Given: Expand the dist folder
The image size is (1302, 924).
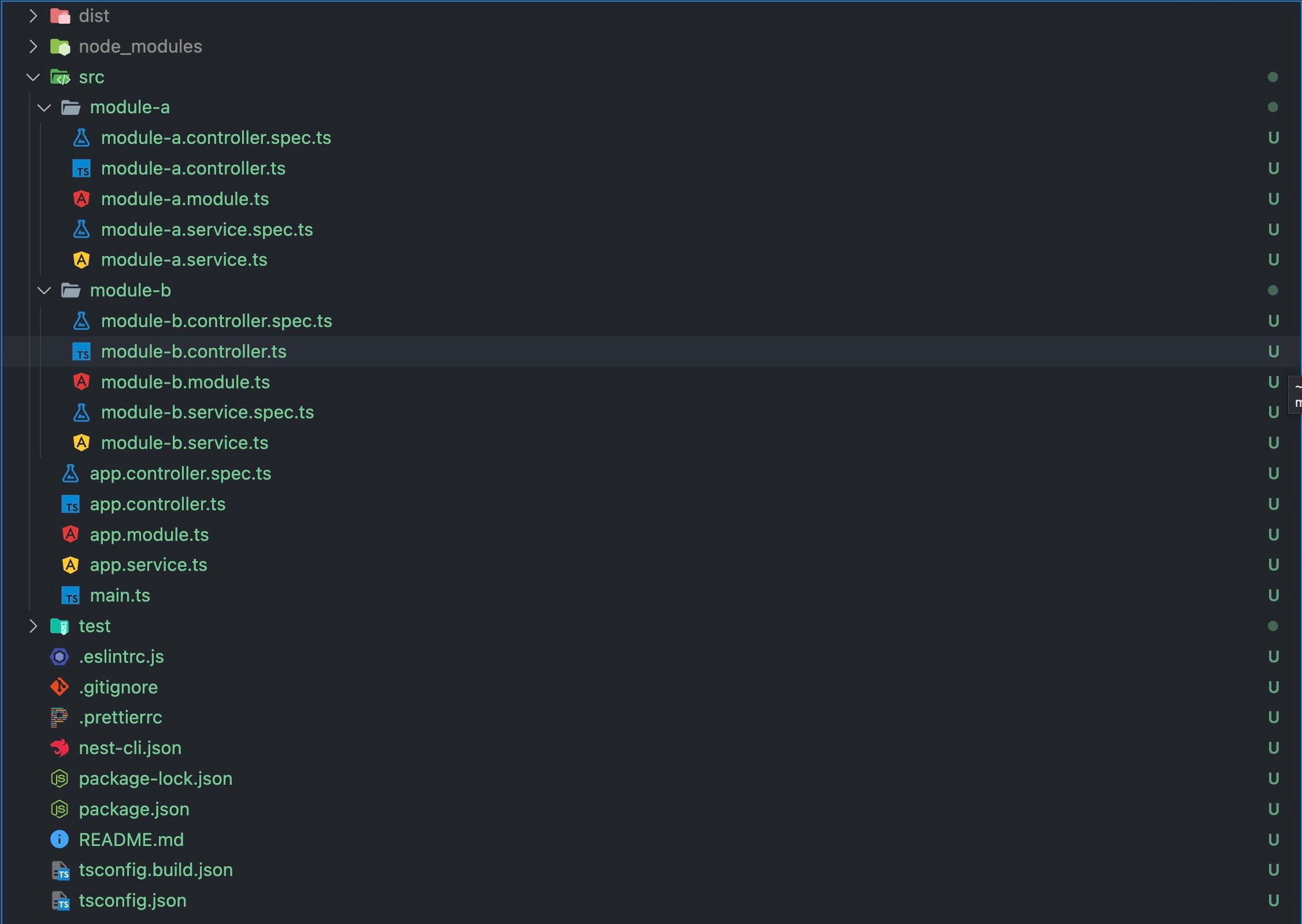Looking at the screenshot, I should coord(33,16).
